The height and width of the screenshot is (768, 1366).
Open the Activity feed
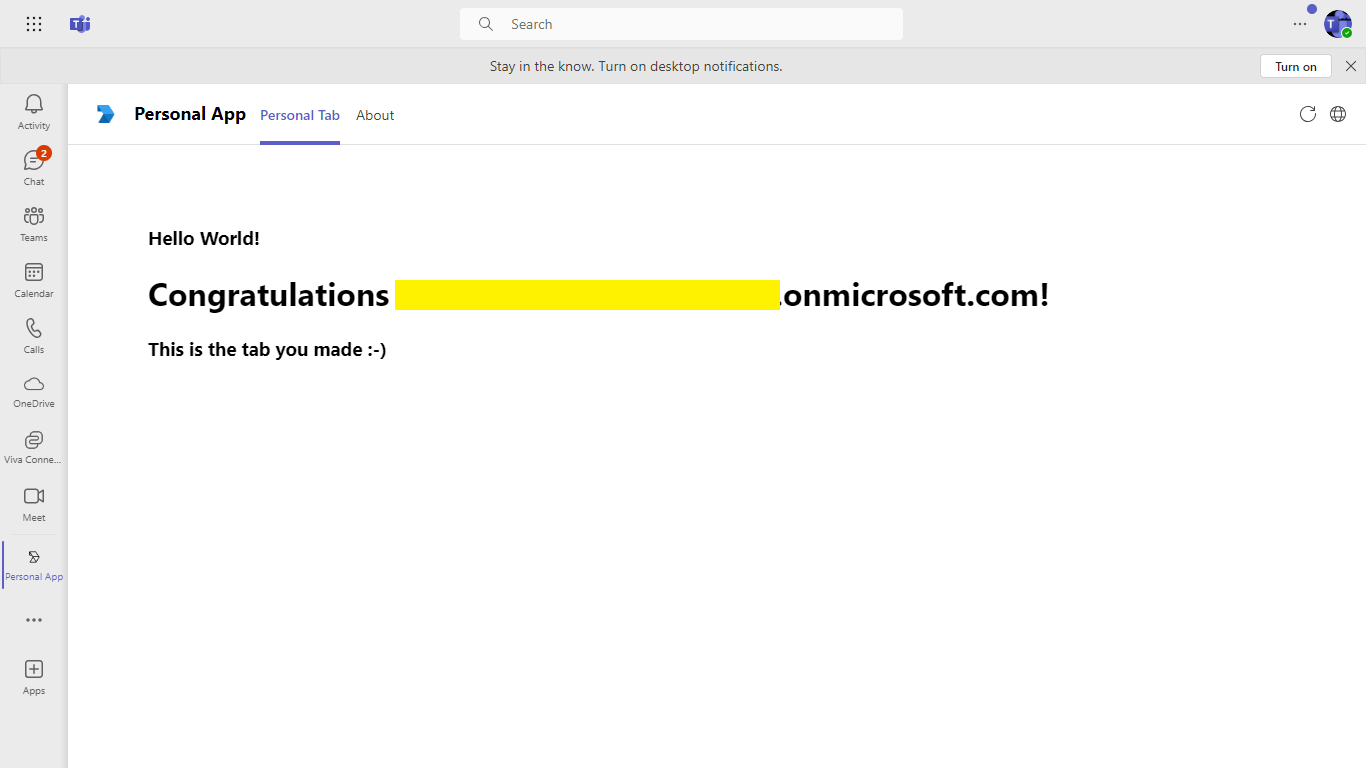(34, 112)
